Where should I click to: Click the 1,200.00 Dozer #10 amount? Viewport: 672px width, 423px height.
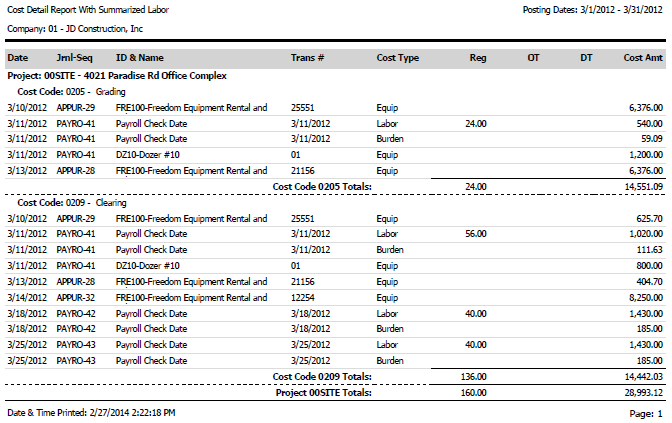coord(646,155)
